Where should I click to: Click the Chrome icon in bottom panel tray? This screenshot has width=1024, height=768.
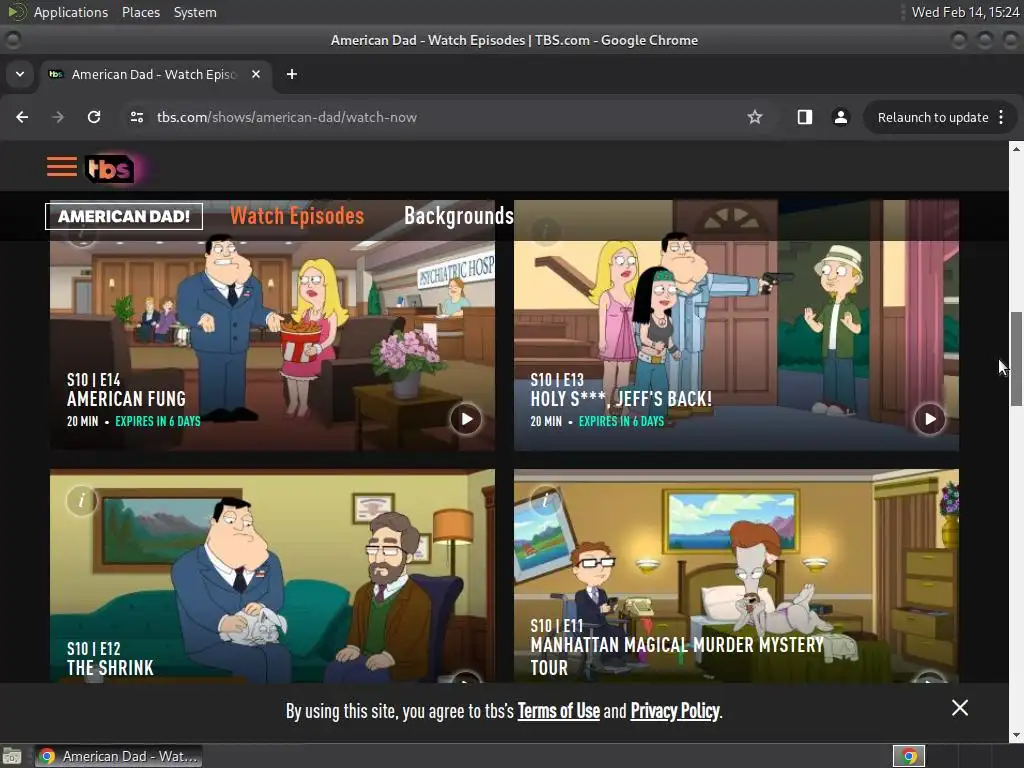(x=909, y=756)
